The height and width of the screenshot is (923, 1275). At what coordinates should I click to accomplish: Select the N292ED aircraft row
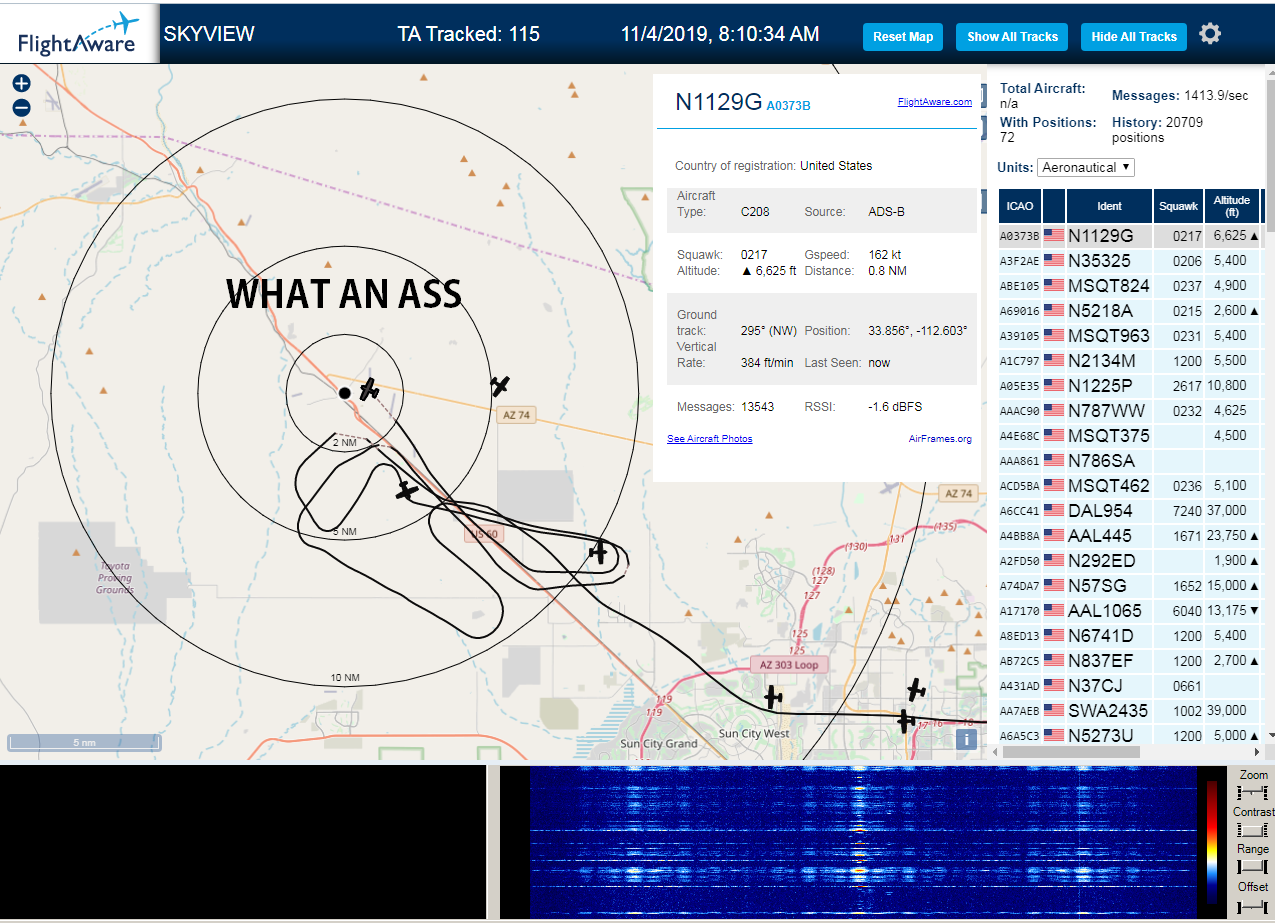(1130, 561)
